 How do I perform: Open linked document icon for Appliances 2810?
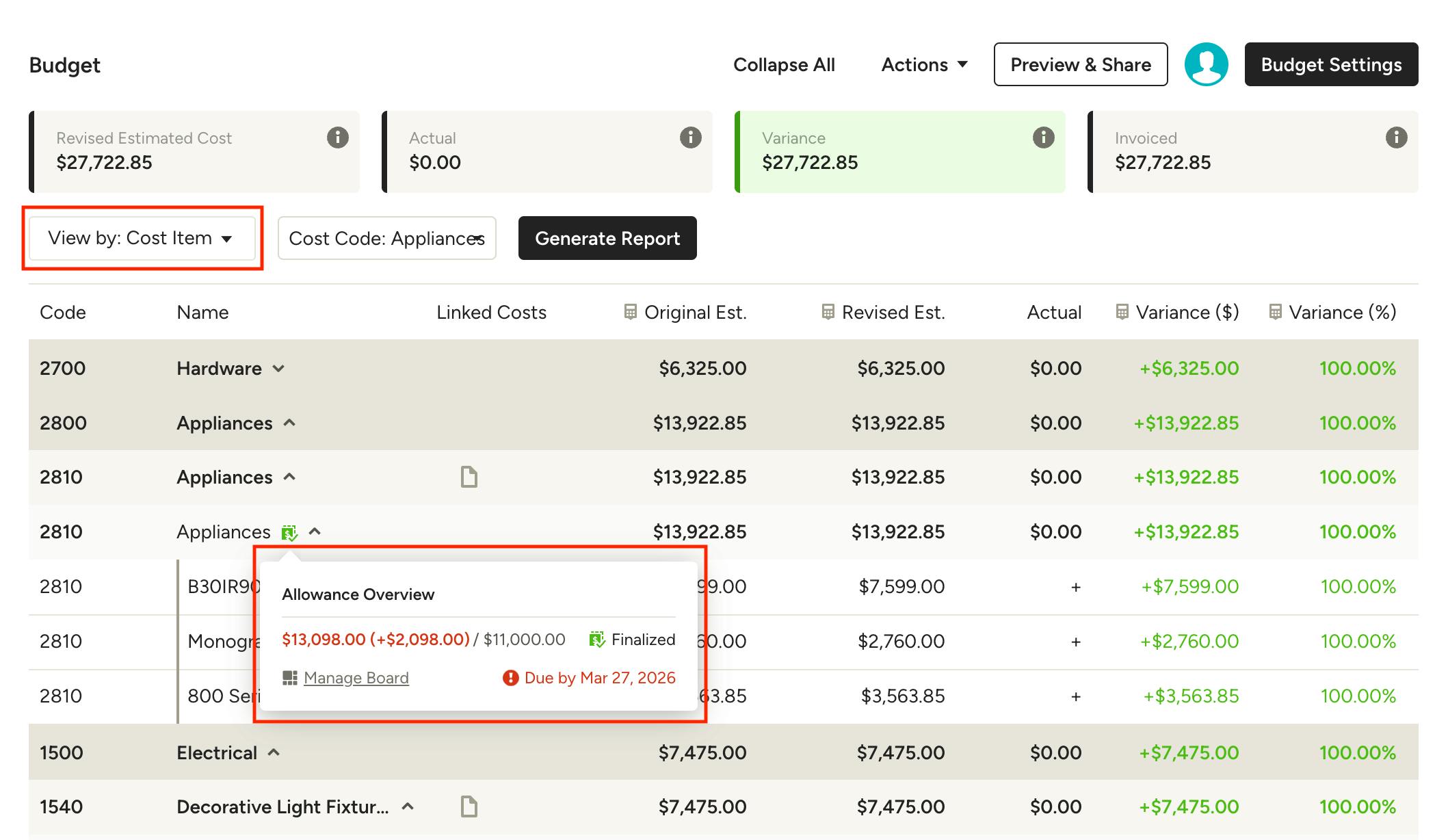[469, 477]
